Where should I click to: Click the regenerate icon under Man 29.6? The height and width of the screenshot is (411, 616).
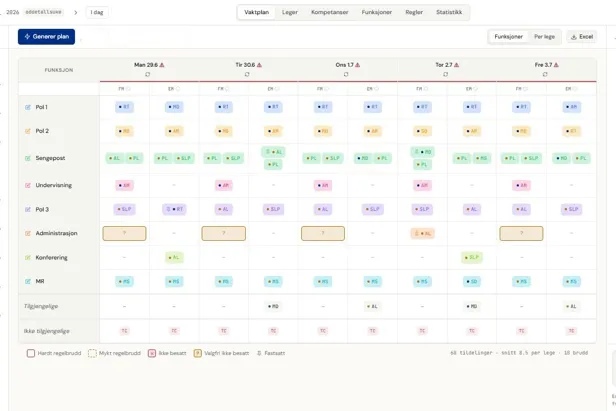pos(148,74)
